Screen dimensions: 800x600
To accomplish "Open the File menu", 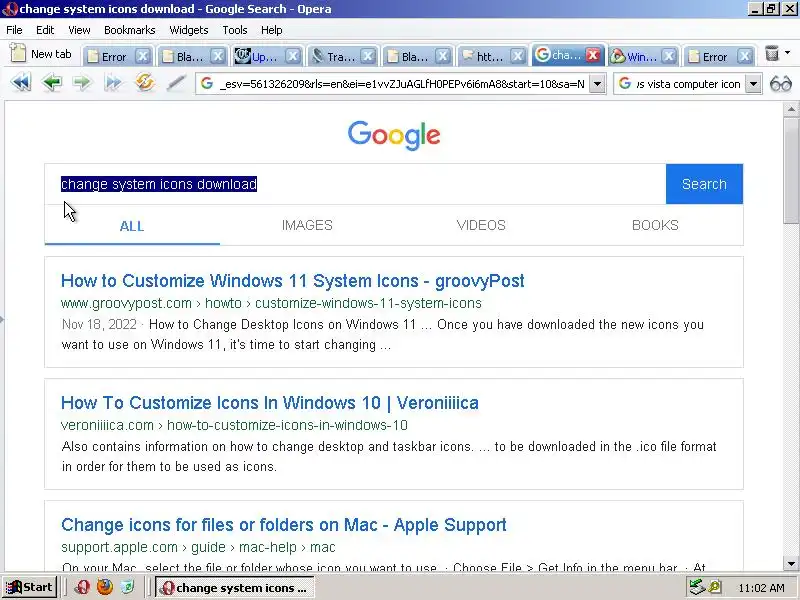I will coord(14,30).
